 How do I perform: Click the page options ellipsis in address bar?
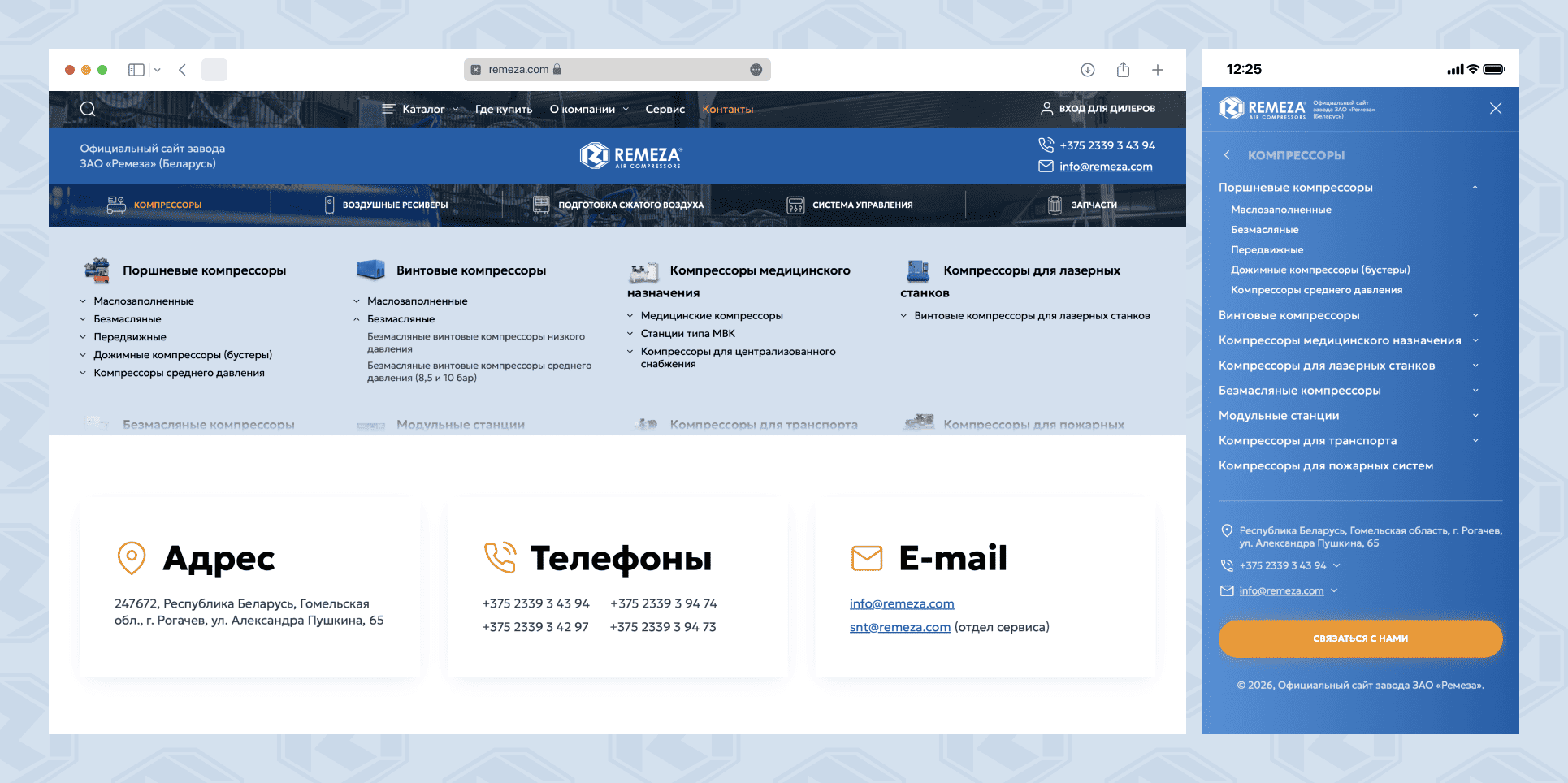click(x=756, y=70)
